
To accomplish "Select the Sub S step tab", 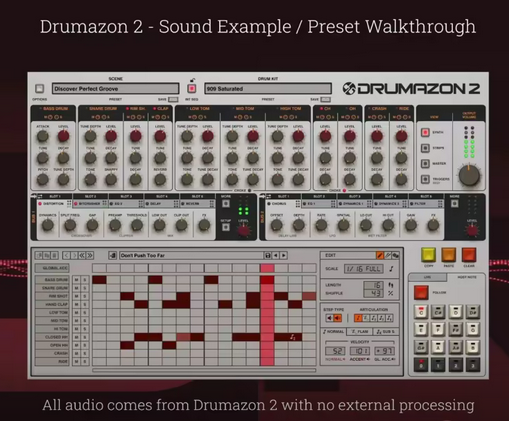I will coord(386,332).
